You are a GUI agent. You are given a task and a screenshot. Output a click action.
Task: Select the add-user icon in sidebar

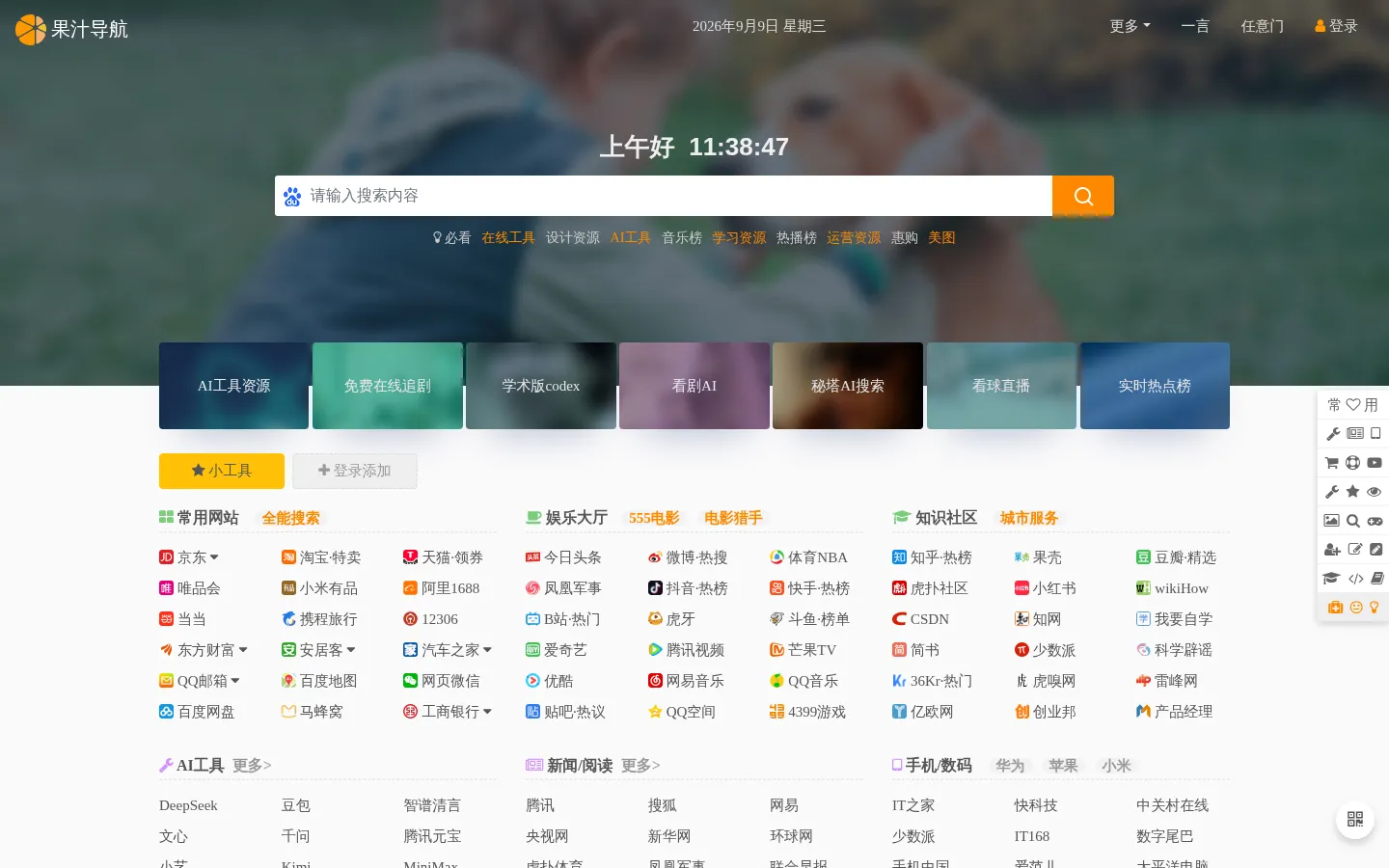tap(1332, 550)
